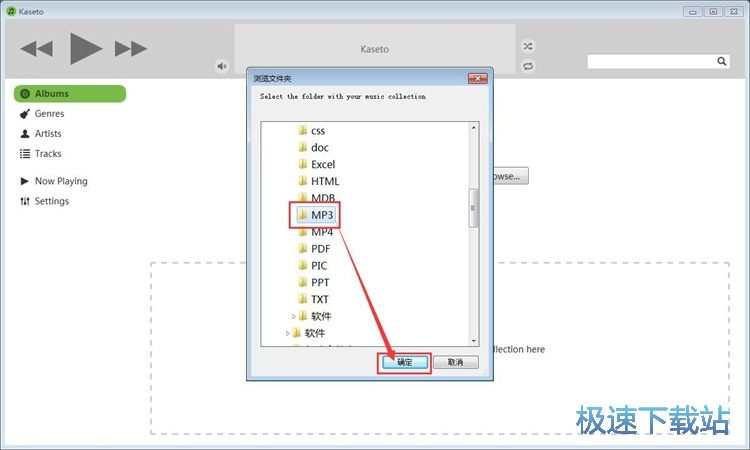
Task: Start playback with the Play button
Action: click(x=86, y=48)
